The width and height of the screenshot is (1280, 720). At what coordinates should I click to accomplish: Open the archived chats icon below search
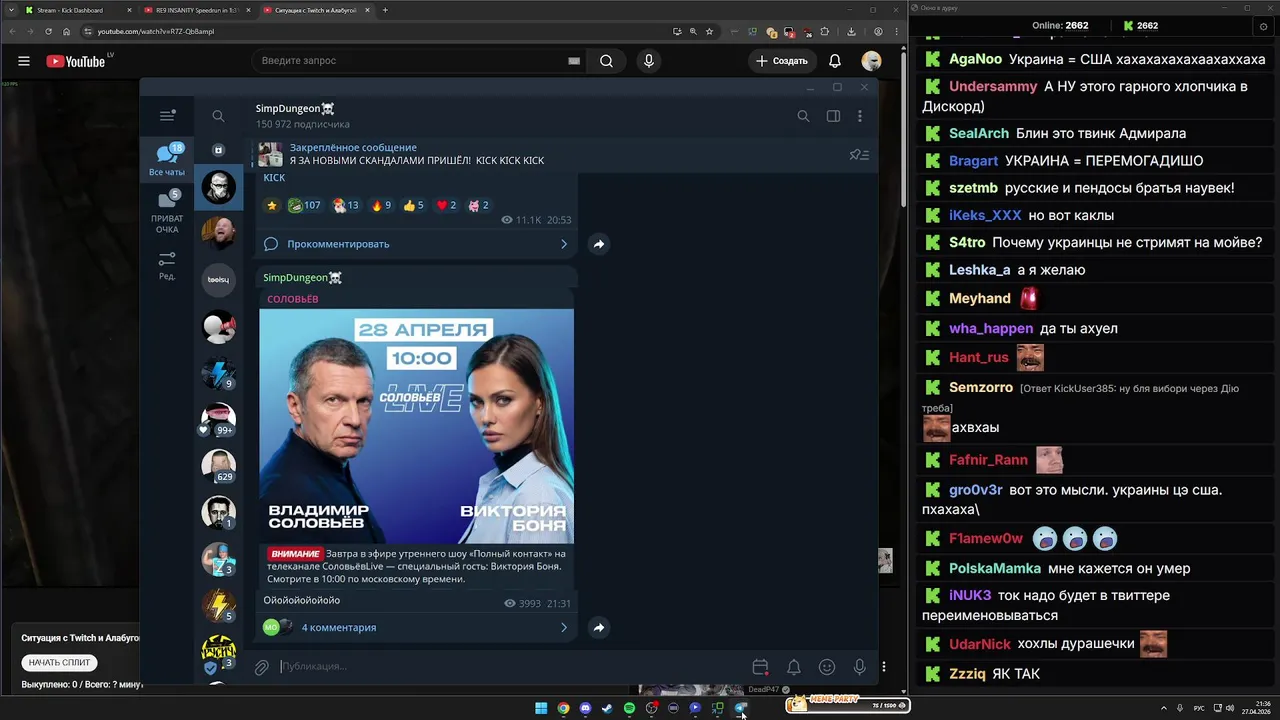click(218, 150)
